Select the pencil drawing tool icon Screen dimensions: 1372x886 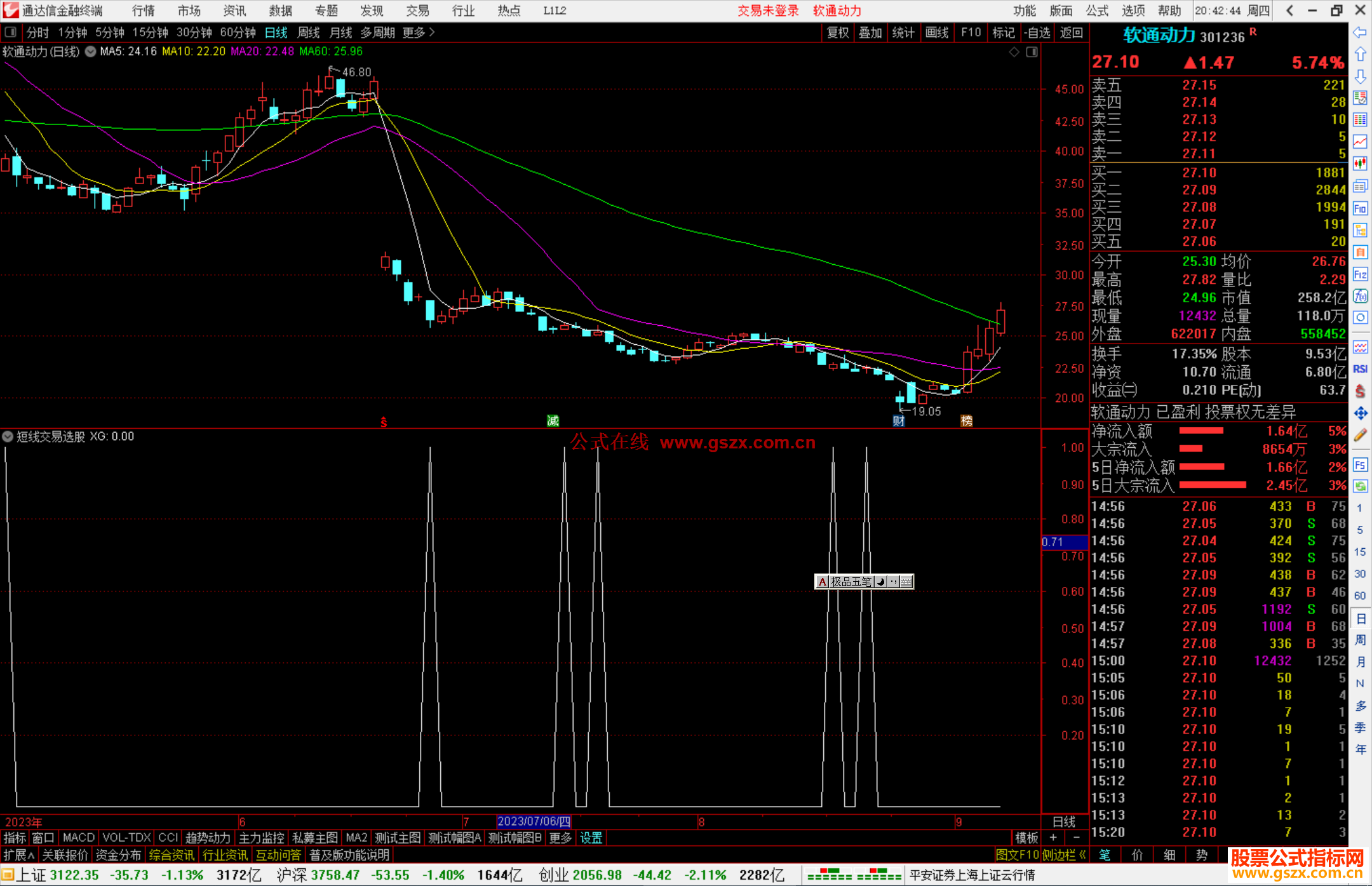click(1360, 435)
